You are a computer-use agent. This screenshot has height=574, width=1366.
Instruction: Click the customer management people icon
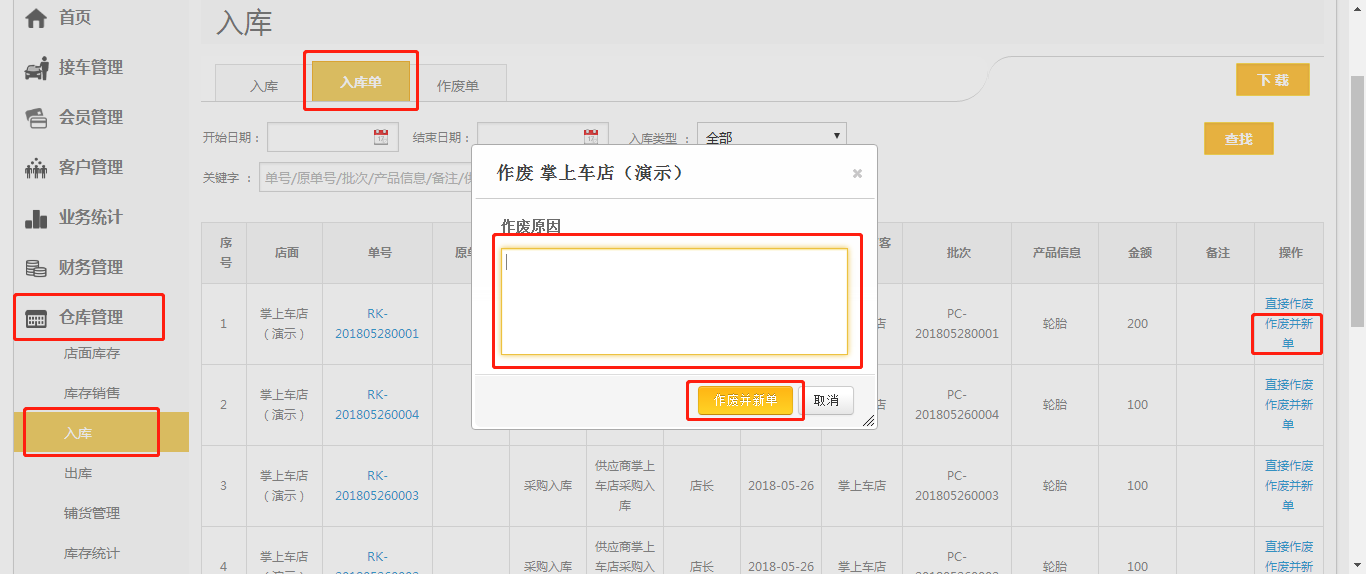(x=36, y=168)
